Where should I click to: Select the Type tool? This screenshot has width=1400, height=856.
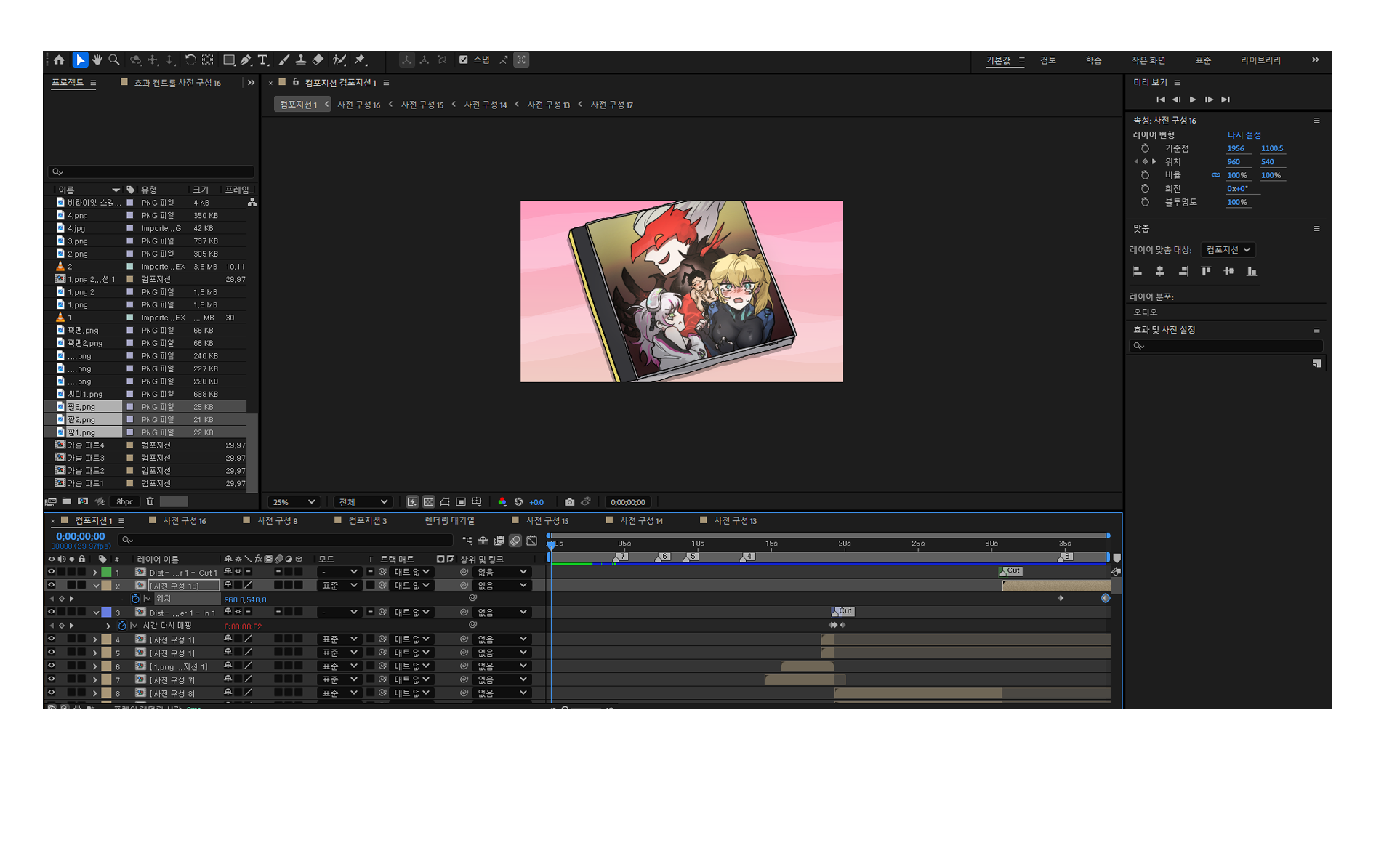click(x=262, y=60)
